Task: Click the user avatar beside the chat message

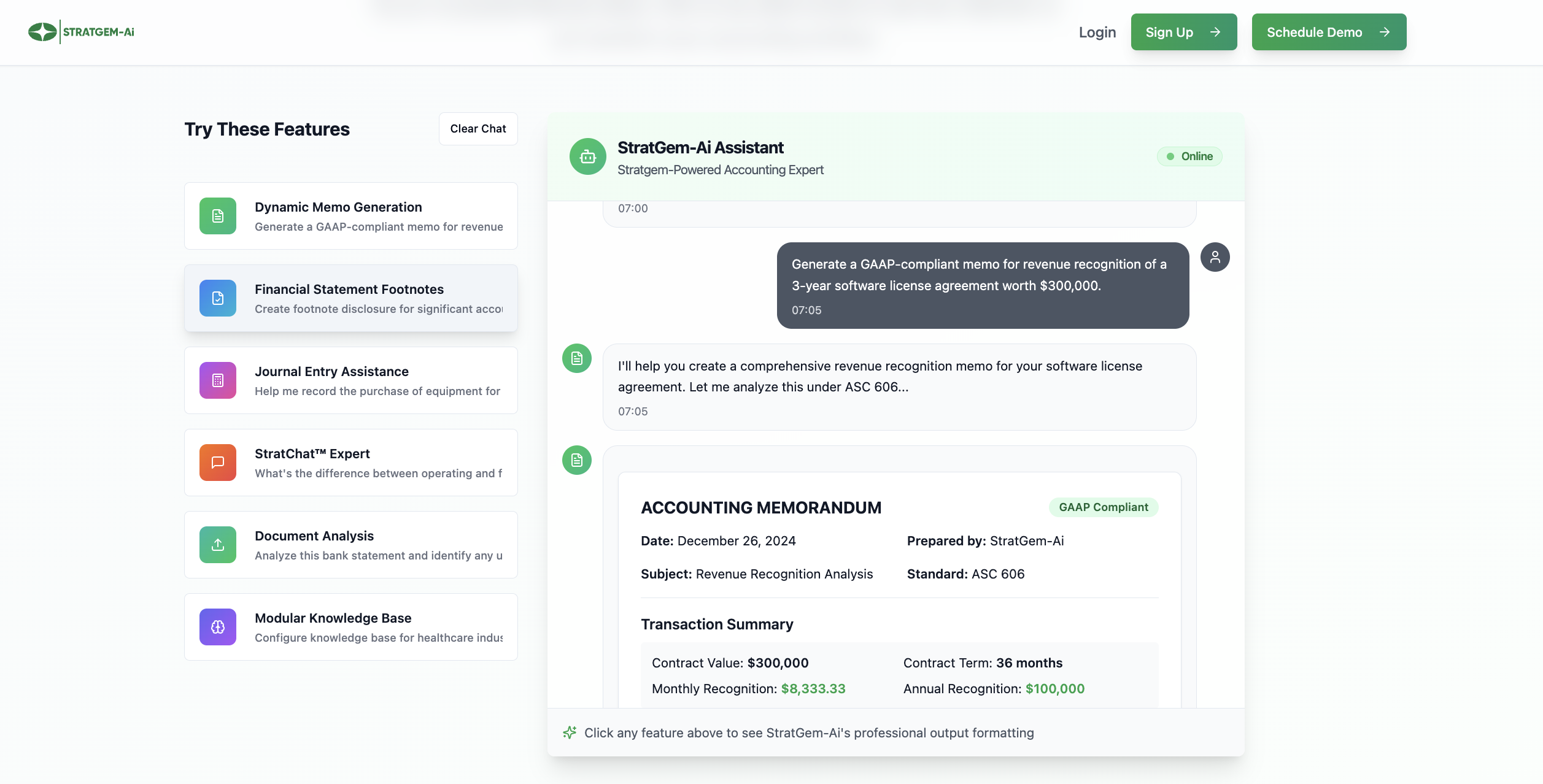Action: [1215, 257]
